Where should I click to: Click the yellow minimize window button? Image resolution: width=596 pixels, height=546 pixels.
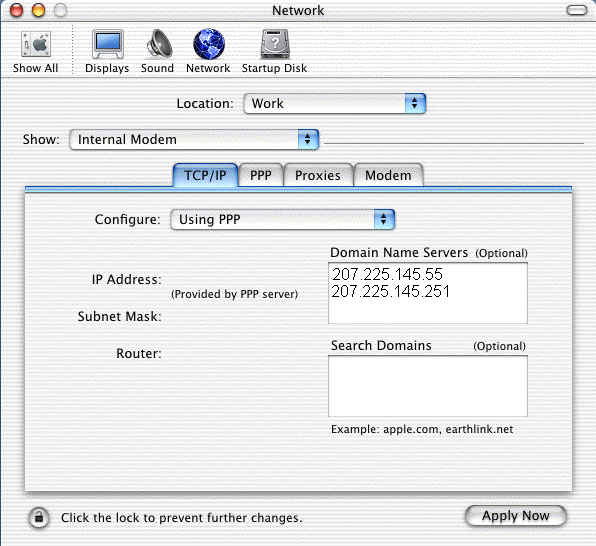point(38,10)
